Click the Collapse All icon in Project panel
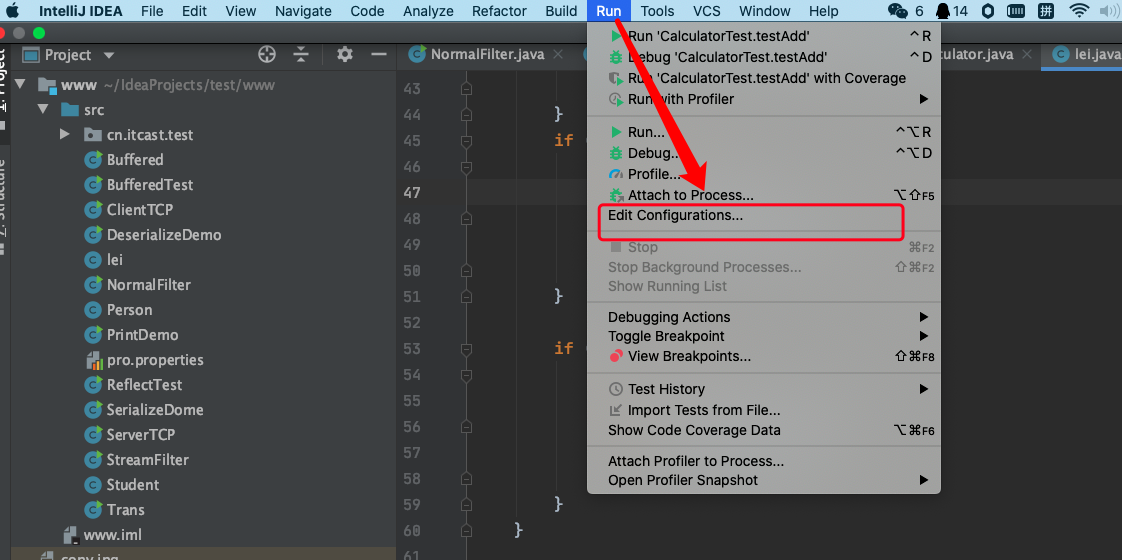 pos(301,54)
